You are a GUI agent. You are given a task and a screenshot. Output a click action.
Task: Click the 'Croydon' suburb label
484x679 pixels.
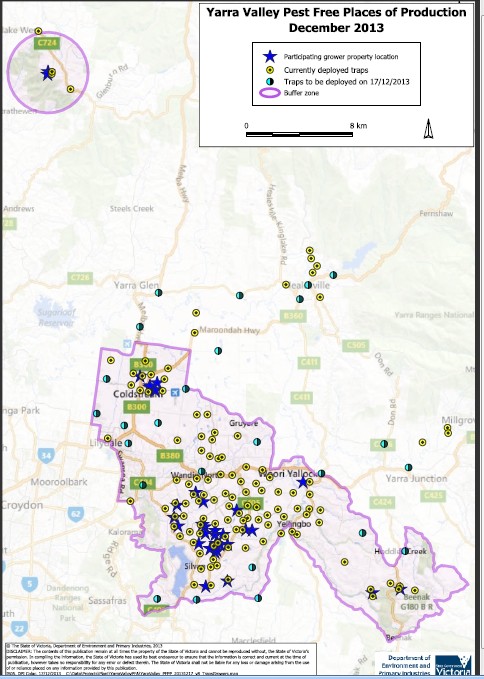[x=22, y=505]
